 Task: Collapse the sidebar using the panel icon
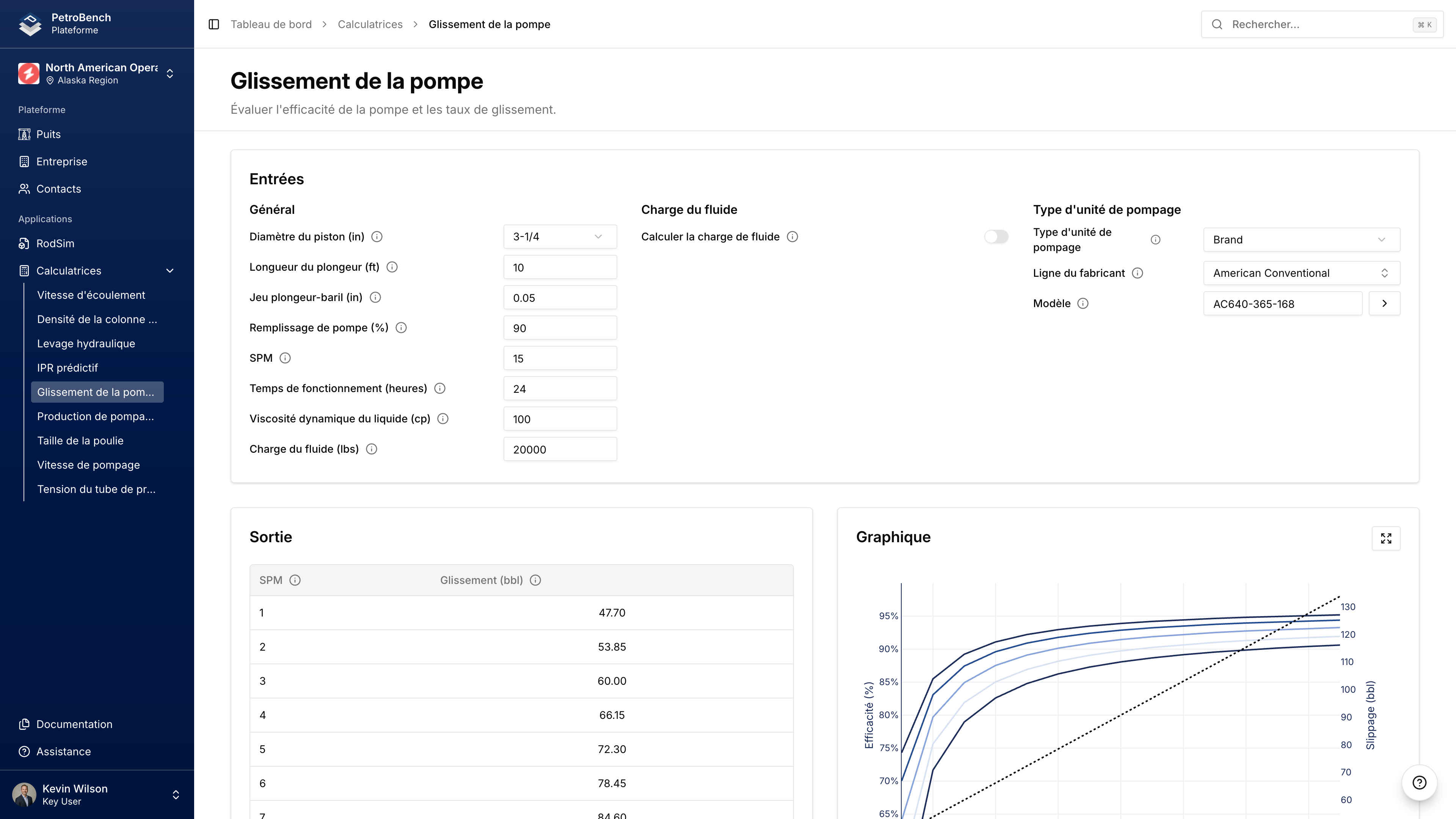click(213, 24)
